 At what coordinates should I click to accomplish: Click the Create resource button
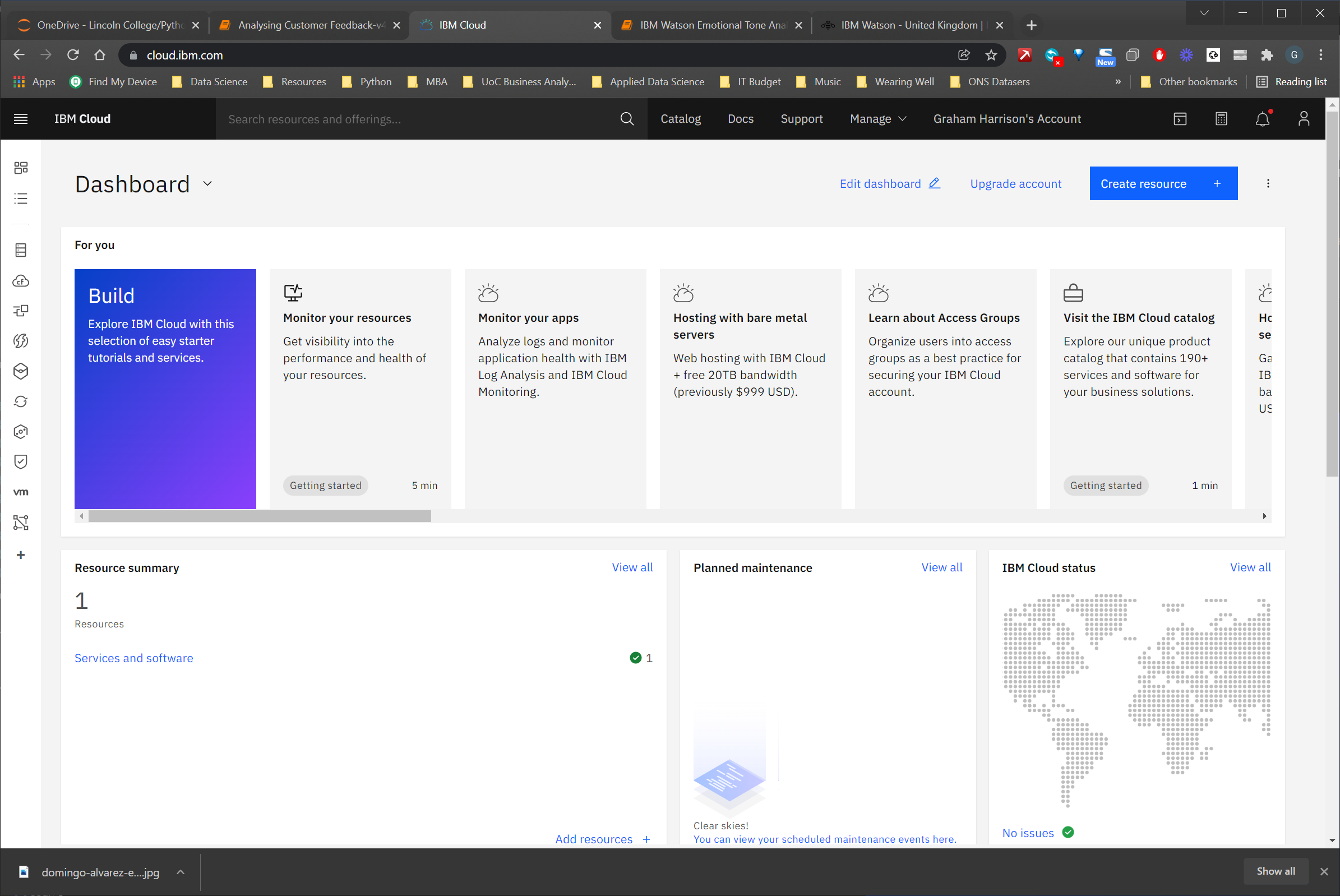pos(1163,183)
